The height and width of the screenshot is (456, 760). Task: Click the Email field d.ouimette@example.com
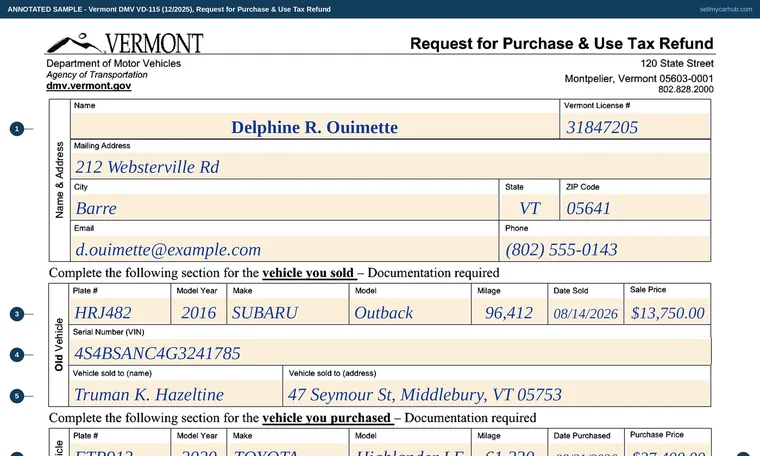point(285,249)
